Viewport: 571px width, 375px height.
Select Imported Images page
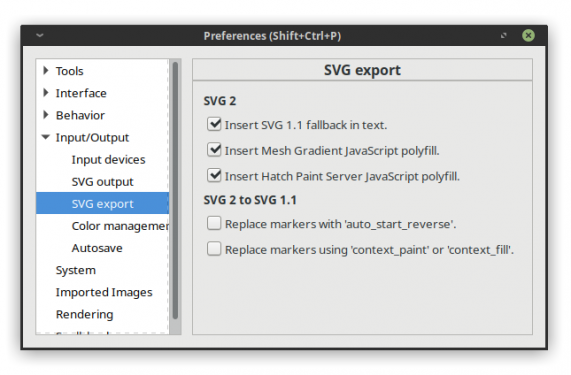coord(104,292)
